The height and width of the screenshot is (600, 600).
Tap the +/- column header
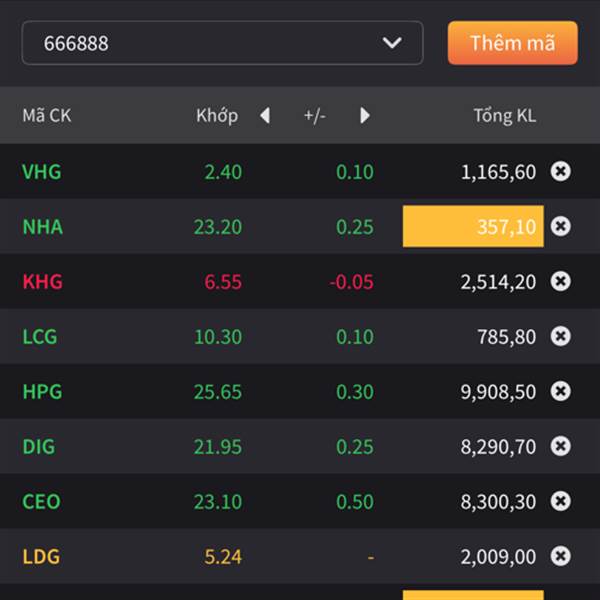tap(315, 116)
